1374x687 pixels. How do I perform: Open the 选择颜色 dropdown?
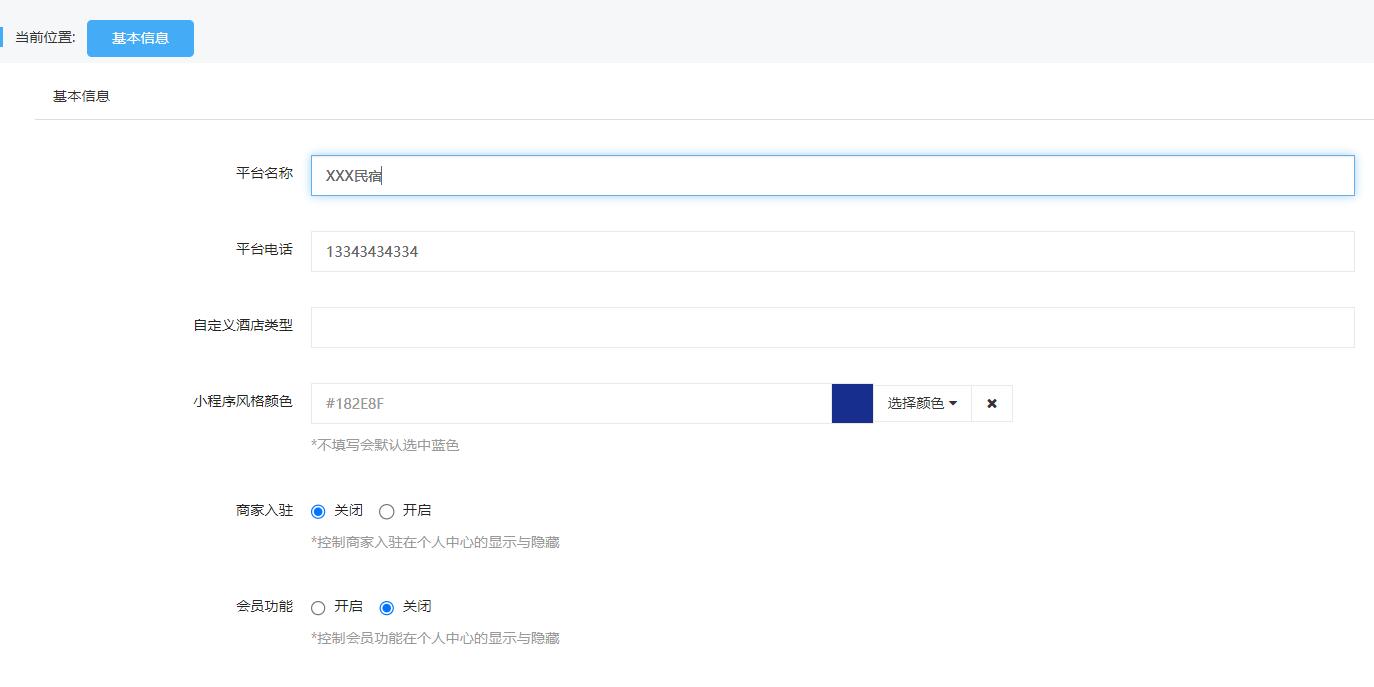coord(922,403)
